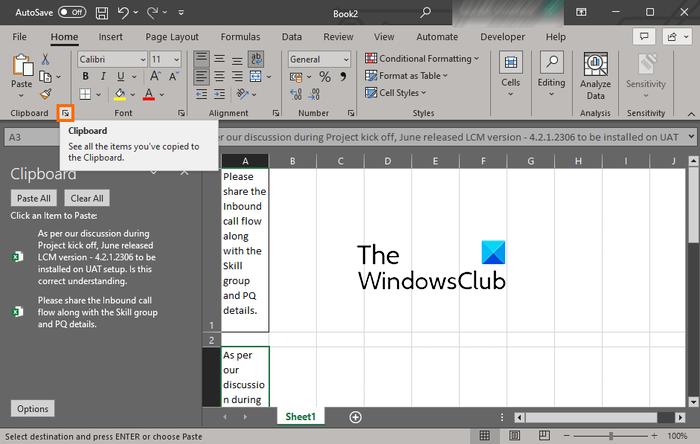This screenshot has height=444, width=700.
Task: Toggle Underline formatting
Action: (x=120, y=77)
